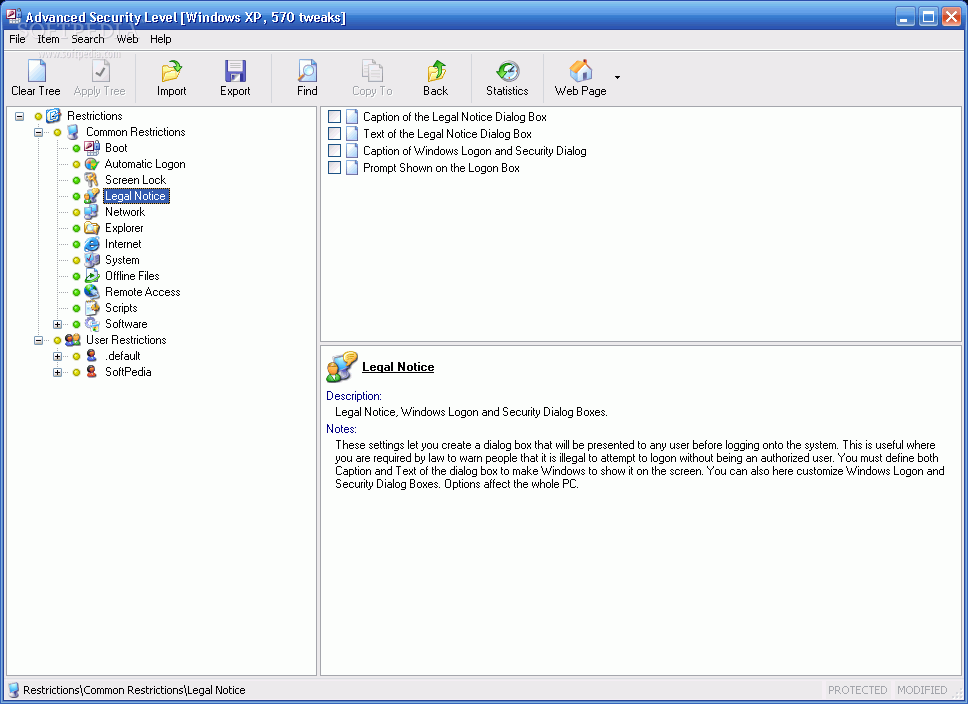This screenshot has width=968, height=704.
Task: Expand the Software tree node
Action: click(x=57, y=324)
